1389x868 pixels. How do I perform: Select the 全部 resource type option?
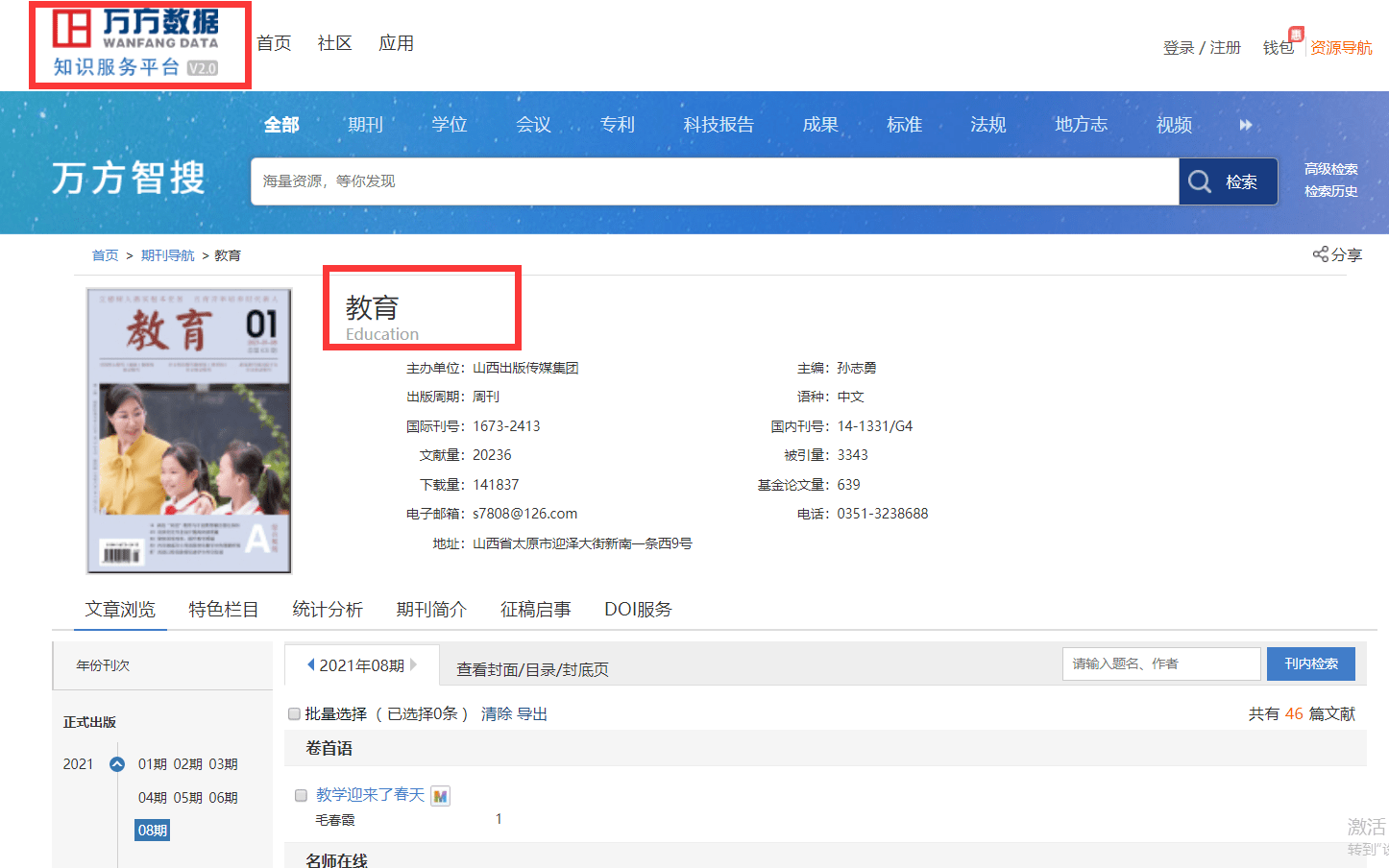280,124
